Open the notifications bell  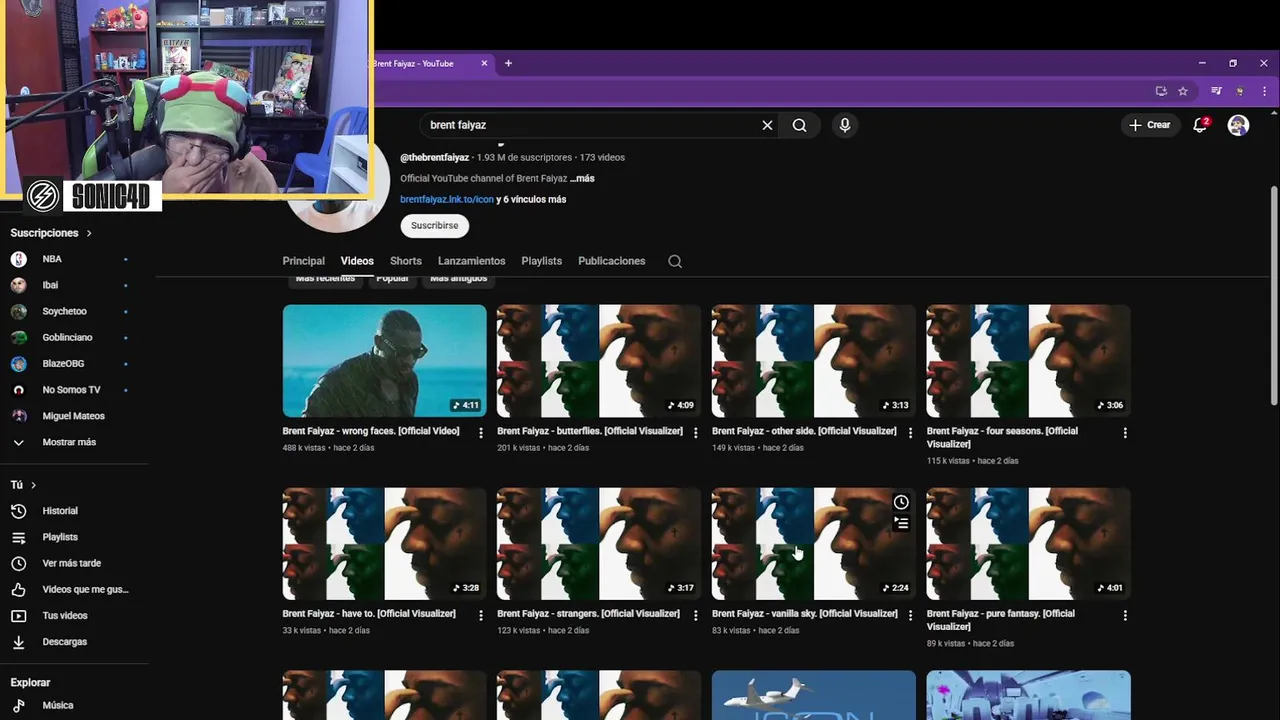[1200, 125]
